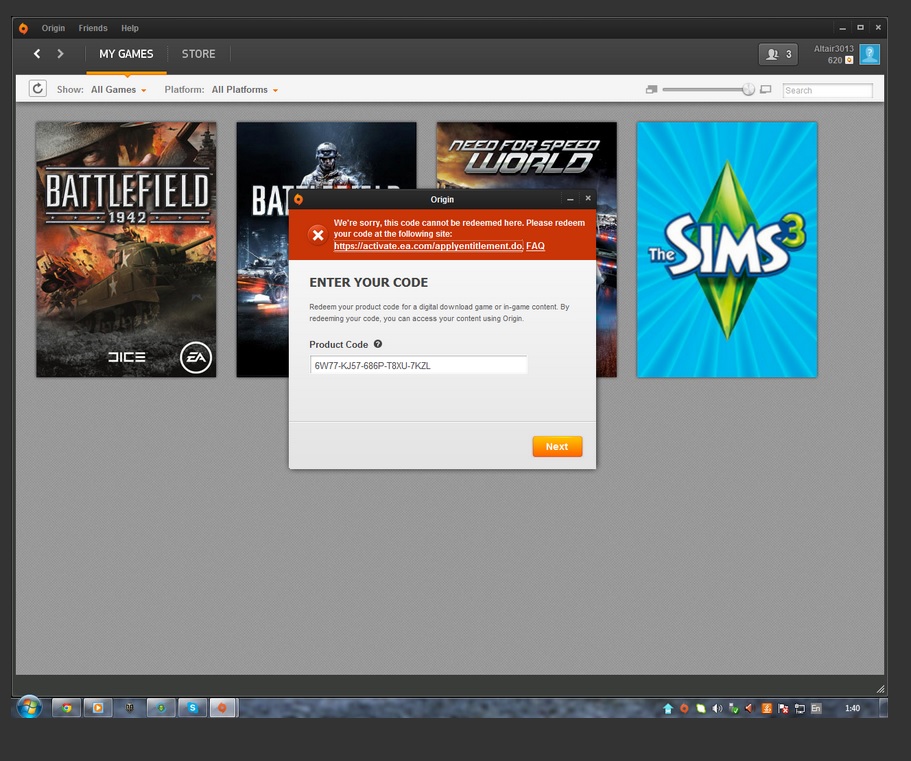Click the language indicator En in tray
Viewport: 911px width, 761px height.
816,708
